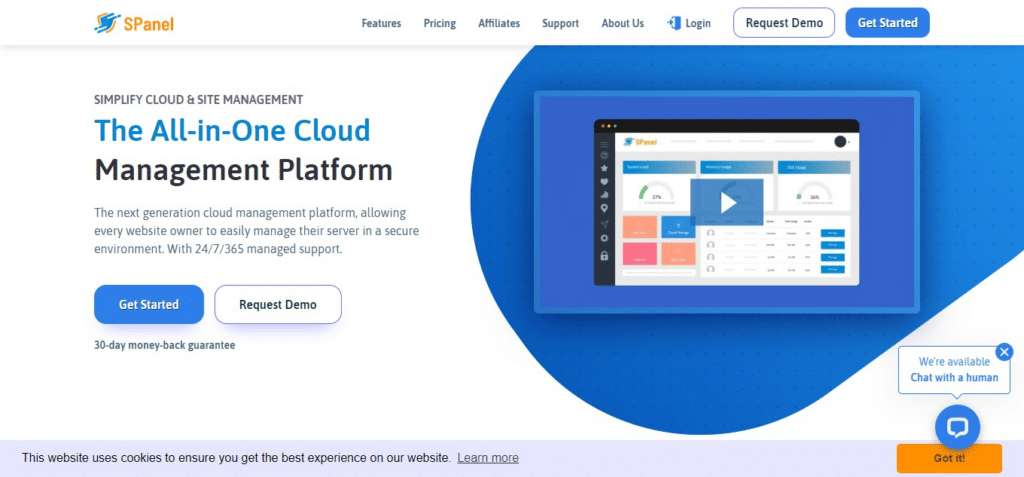Image resolution: width=1024 pixels, height=477 pixels.
Task: Click the cookie notice message text
Action: [236, 457]
